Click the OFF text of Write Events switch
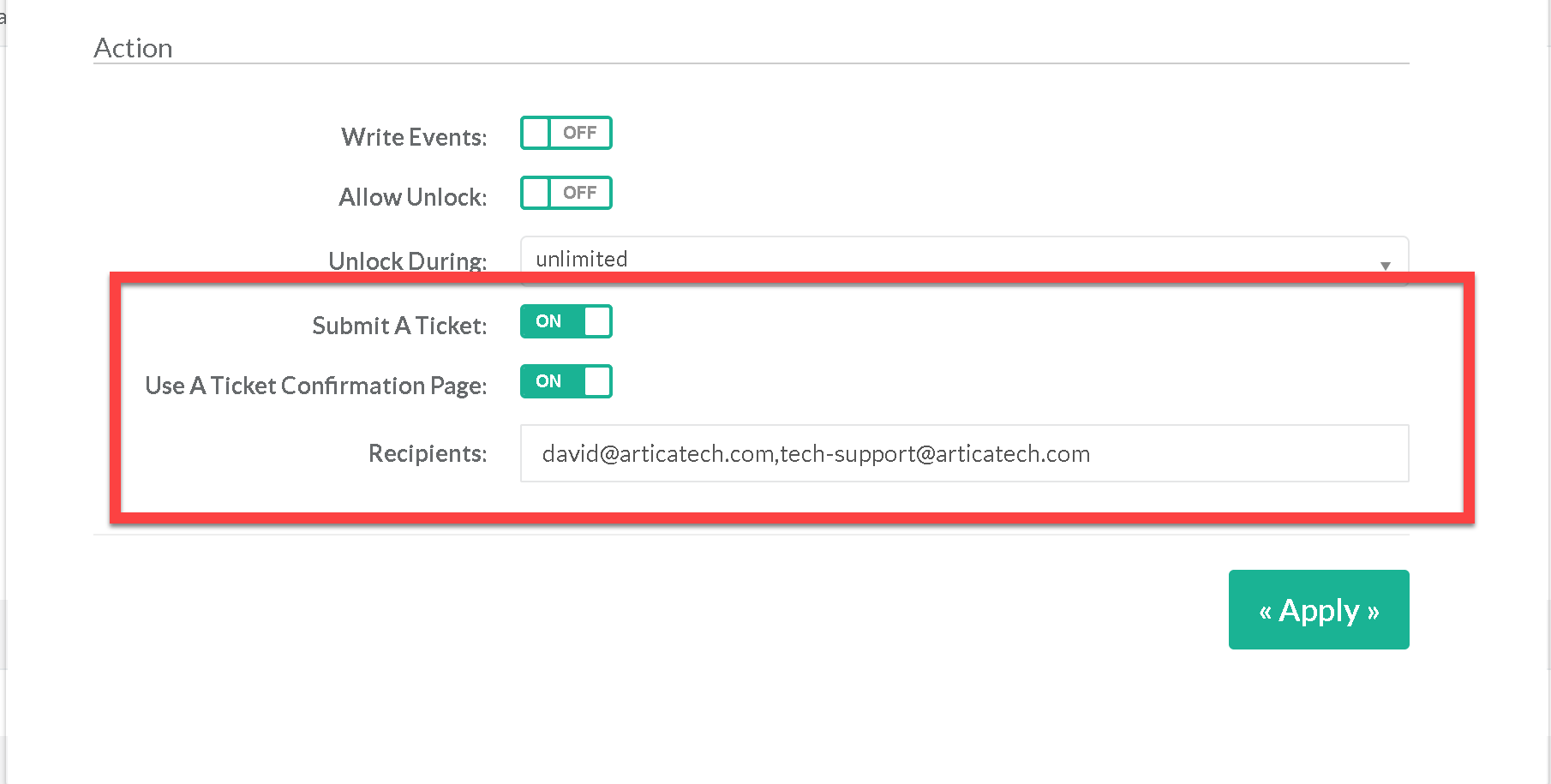1551x784 pixels. click(x=579, y=133)
